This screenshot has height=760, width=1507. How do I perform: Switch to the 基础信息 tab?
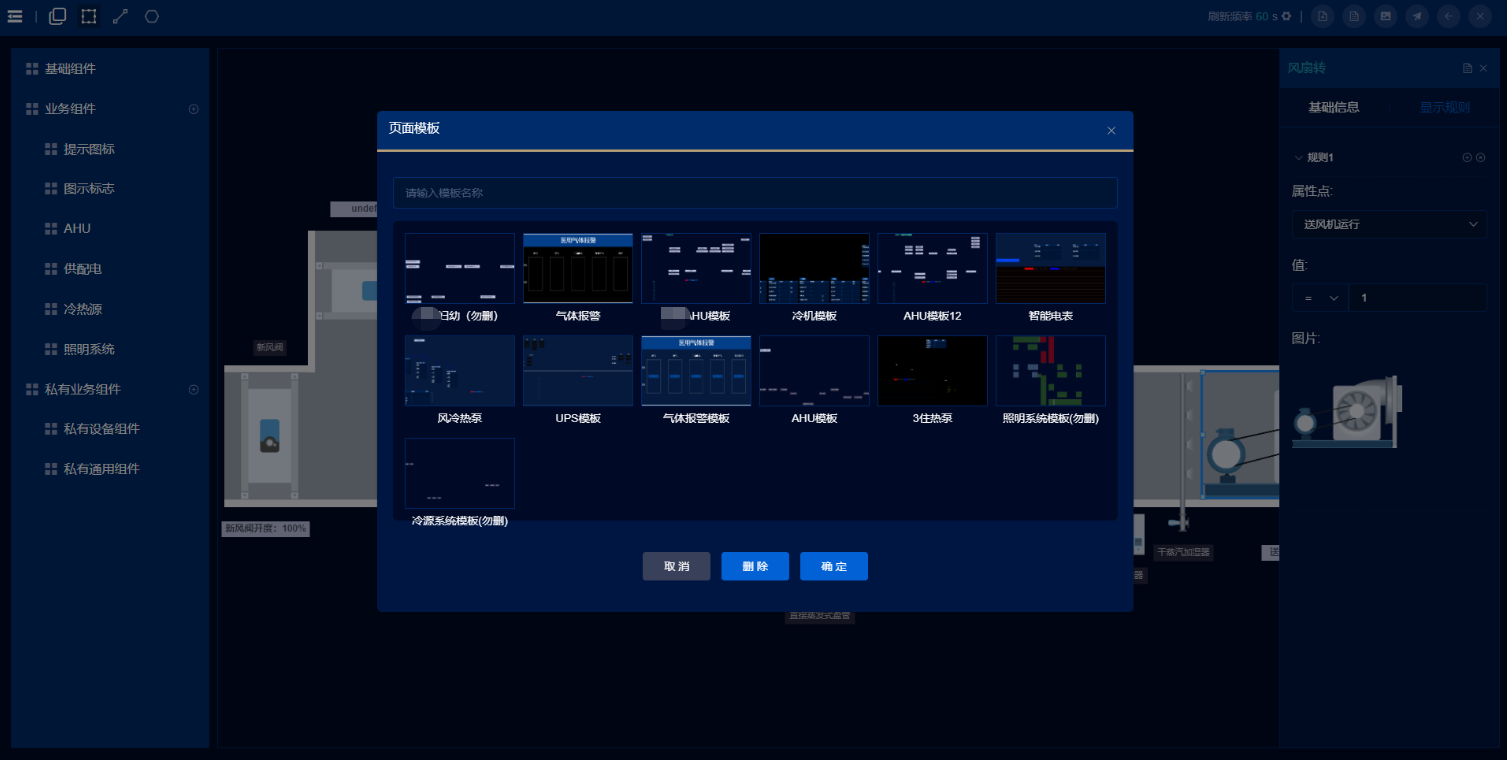[1333, 107]
